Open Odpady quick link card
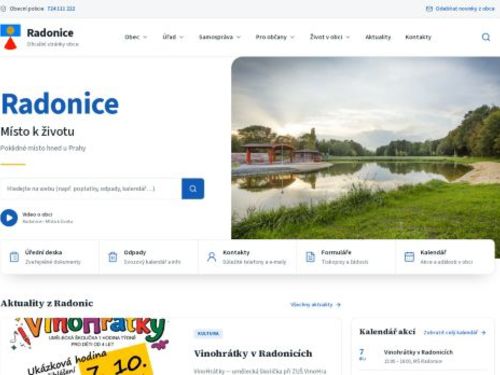This screenshot has width=500, height=375. click(x=148, y=257)
